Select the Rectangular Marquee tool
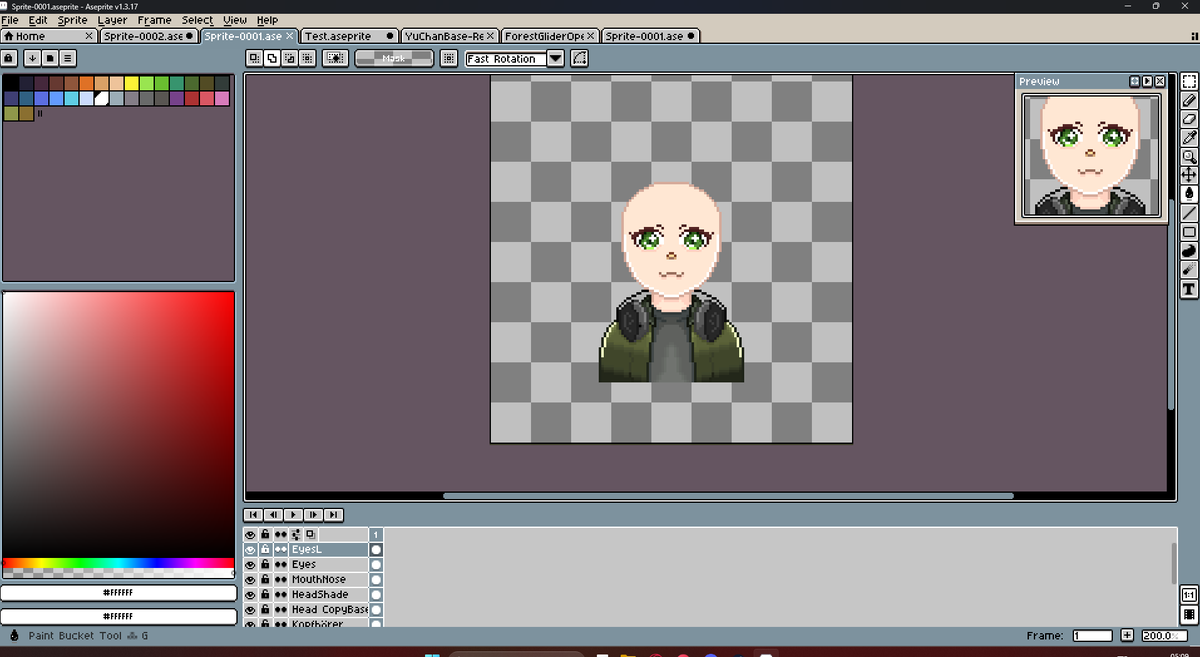The height and width of the screenshot is (657, 1200). coord(1189,81)
